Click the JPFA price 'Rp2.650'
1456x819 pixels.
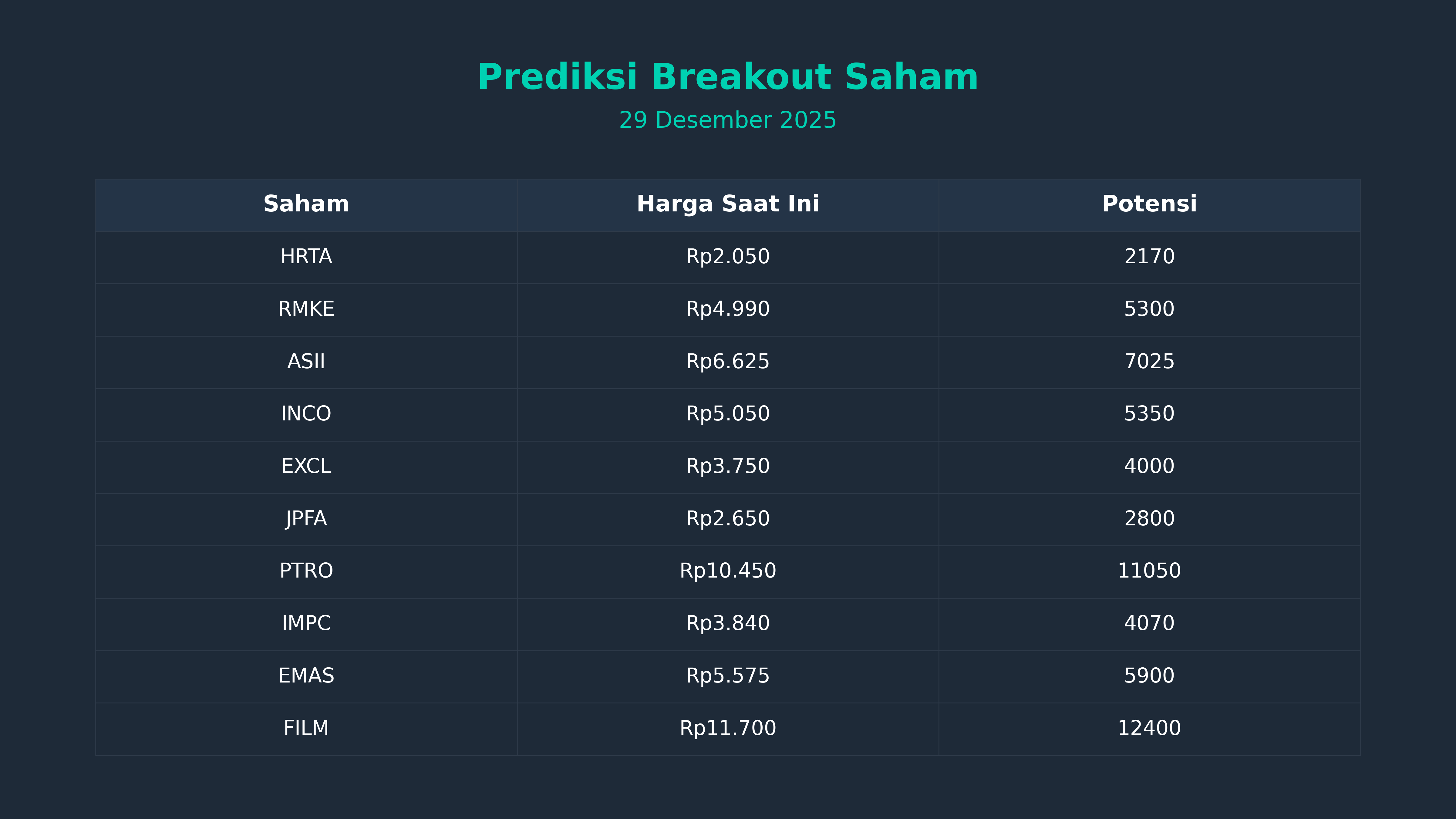[727, 519]
